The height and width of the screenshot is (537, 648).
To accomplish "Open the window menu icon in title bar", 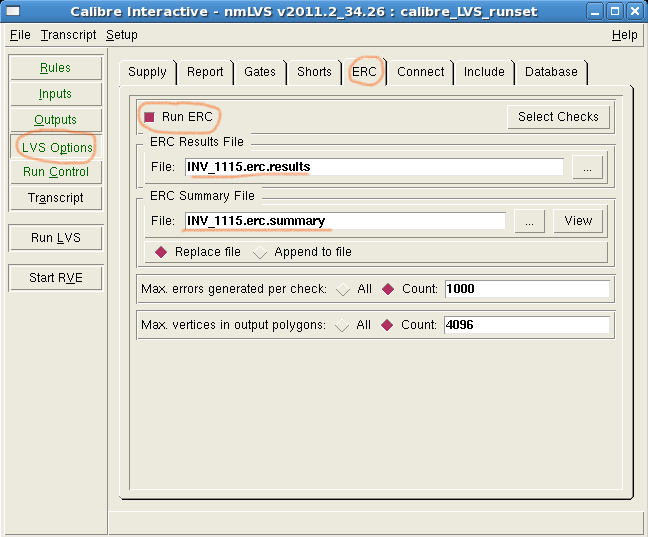I will [x=13, y=11].
